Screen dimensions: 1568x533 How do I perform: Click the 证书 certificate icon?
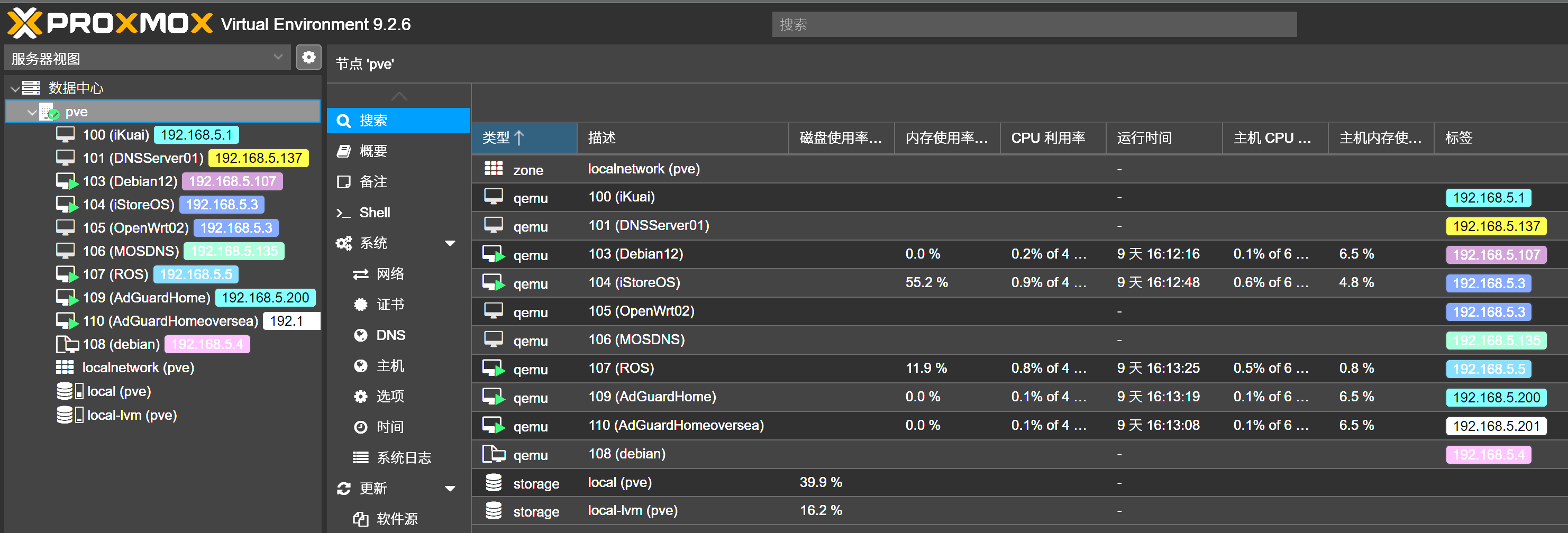361,305
